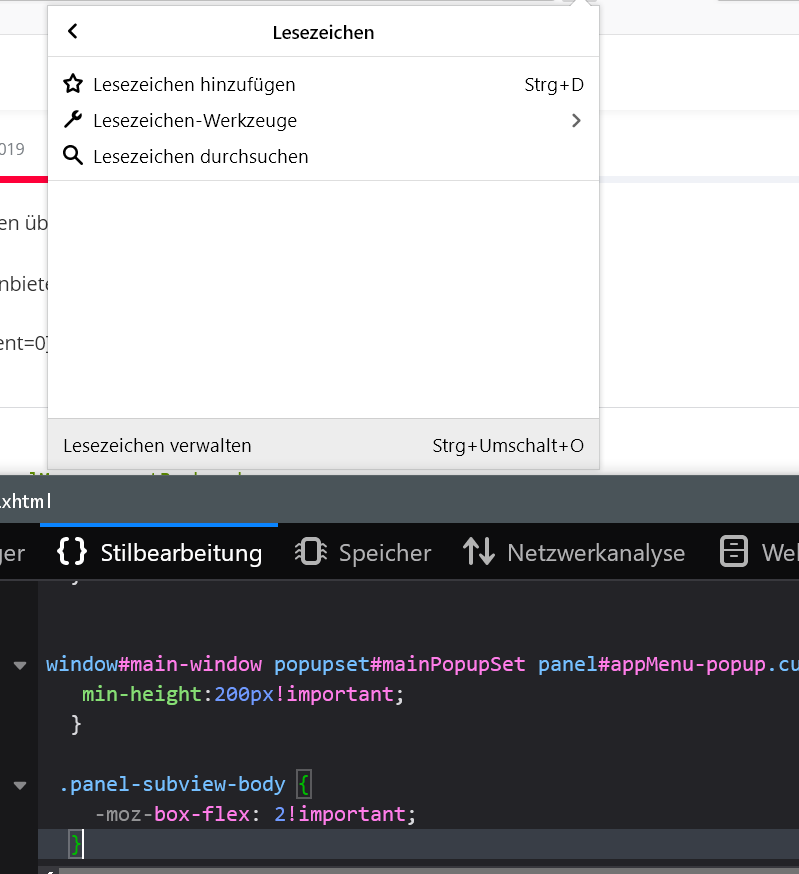
Task: Switch to the Speicher tab
Action: pos(384,553)
